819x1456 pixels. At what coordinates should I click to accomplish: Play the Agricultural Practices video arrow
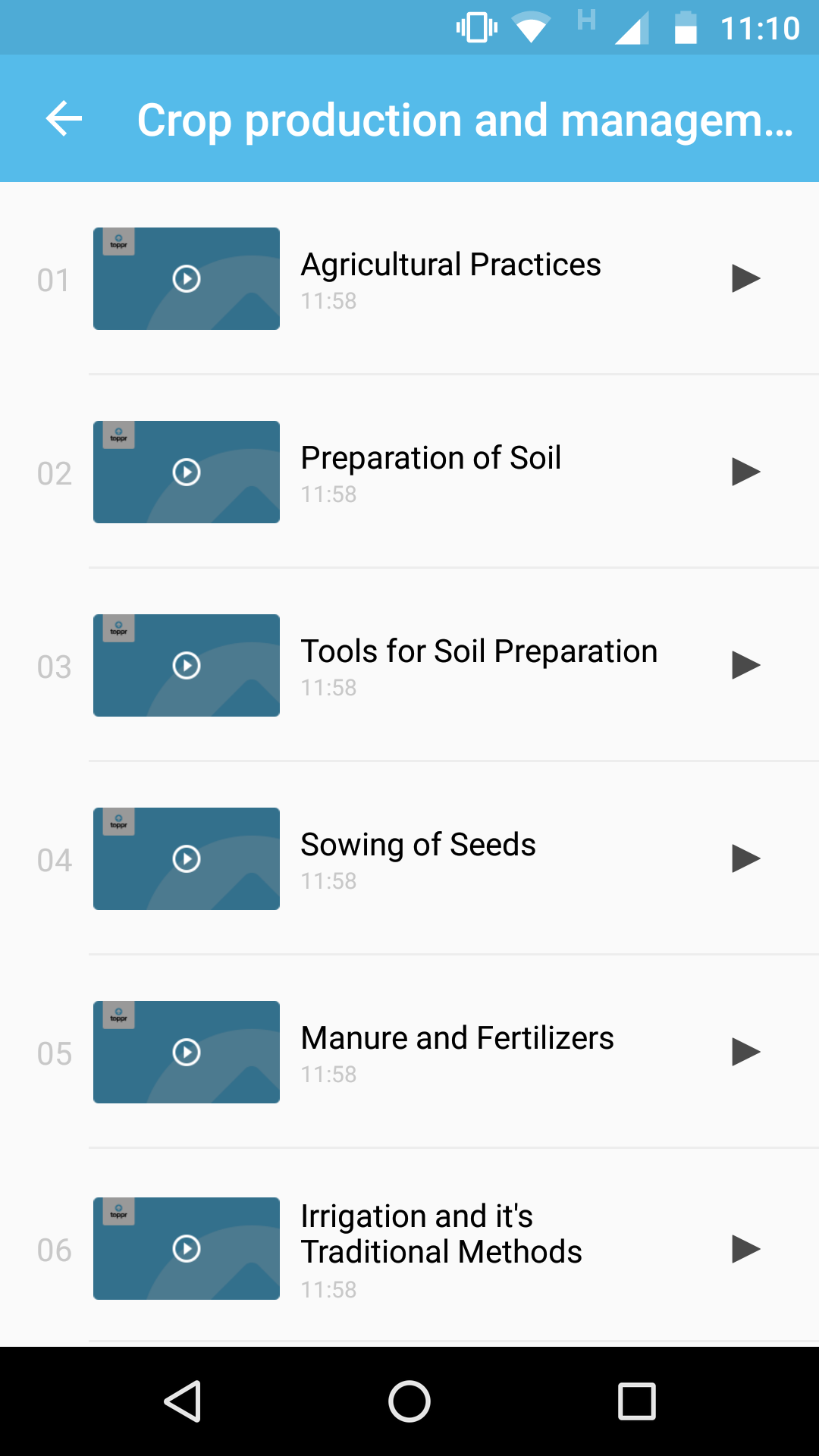point(745,278)
